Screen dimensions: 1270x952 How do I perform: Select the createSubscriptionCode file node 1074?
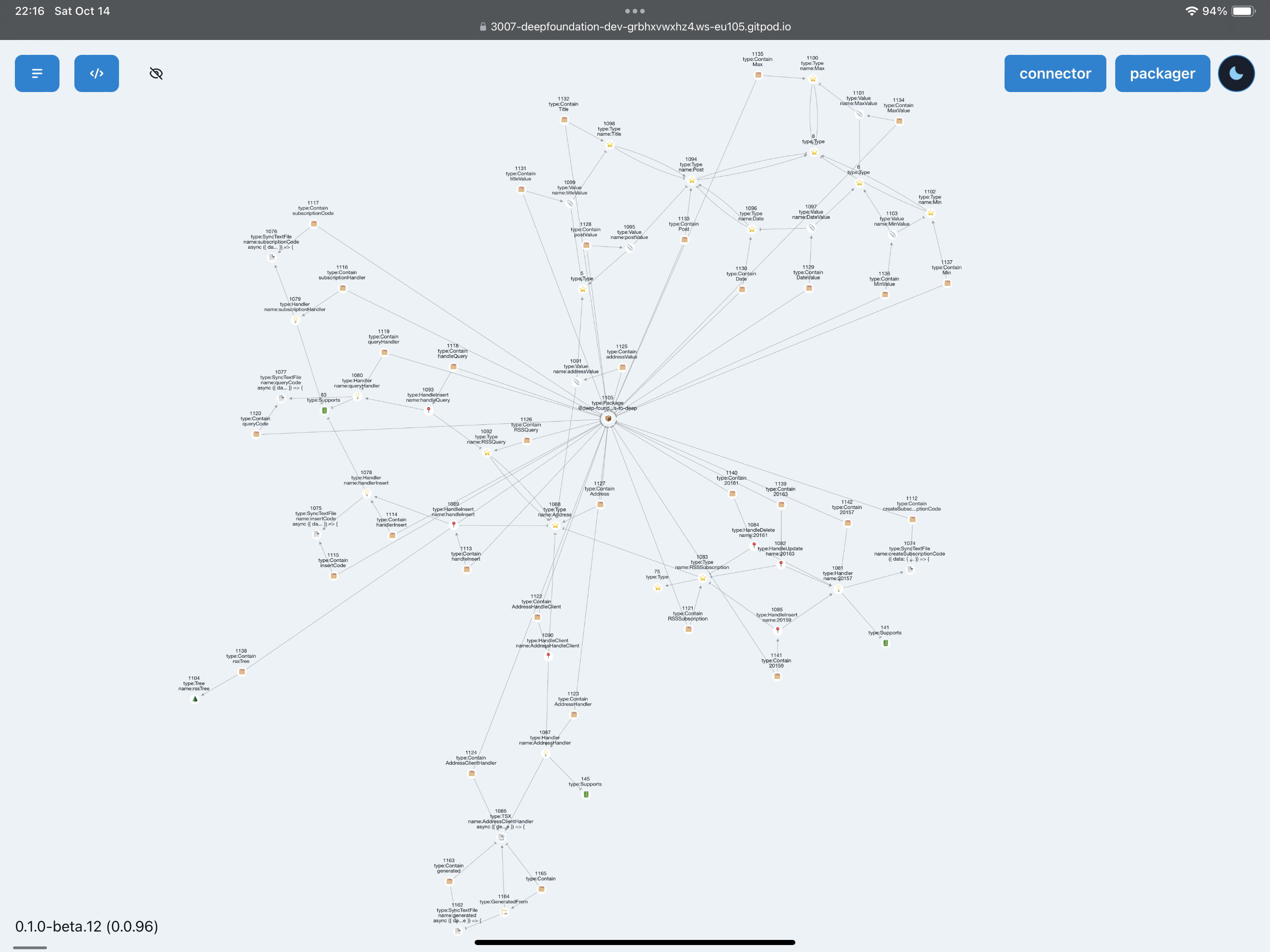910,569
